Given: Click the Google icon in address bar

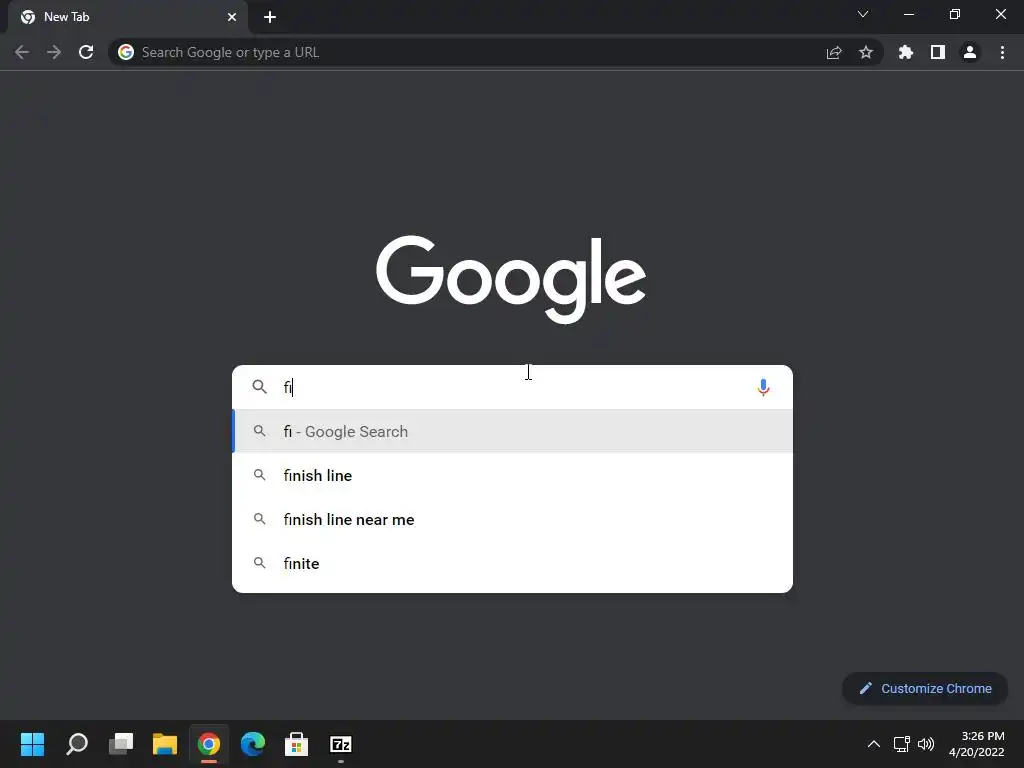Looking at the screenshot, I should point(126,52).
